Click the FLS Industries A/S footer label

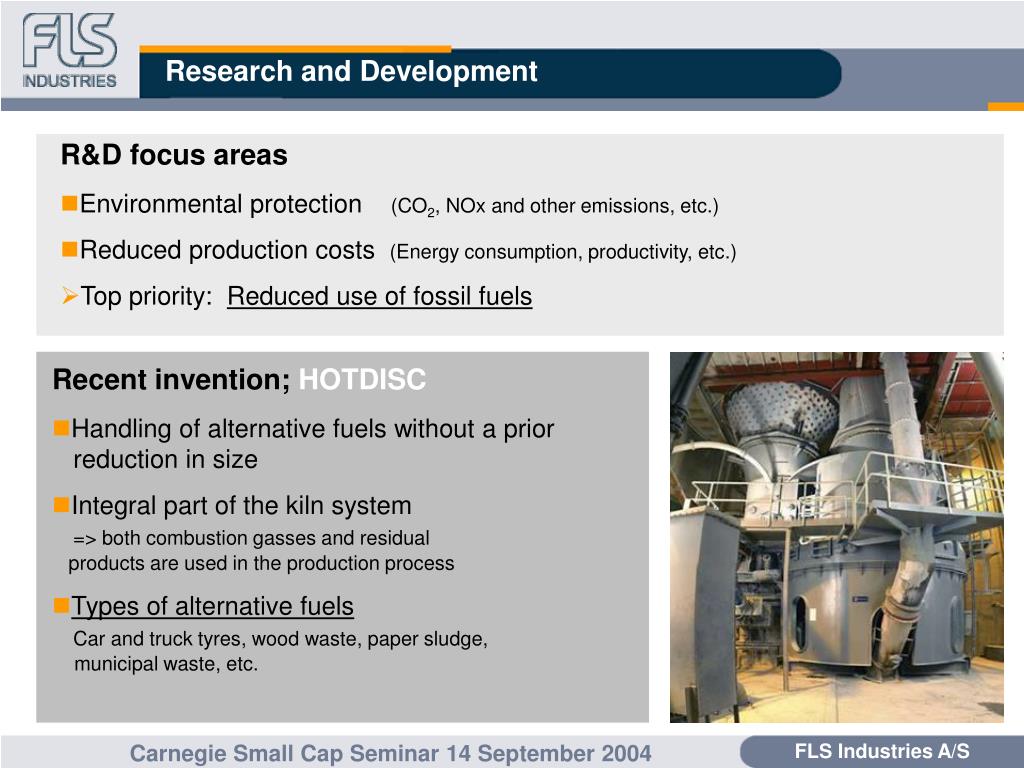coord(882,752)
